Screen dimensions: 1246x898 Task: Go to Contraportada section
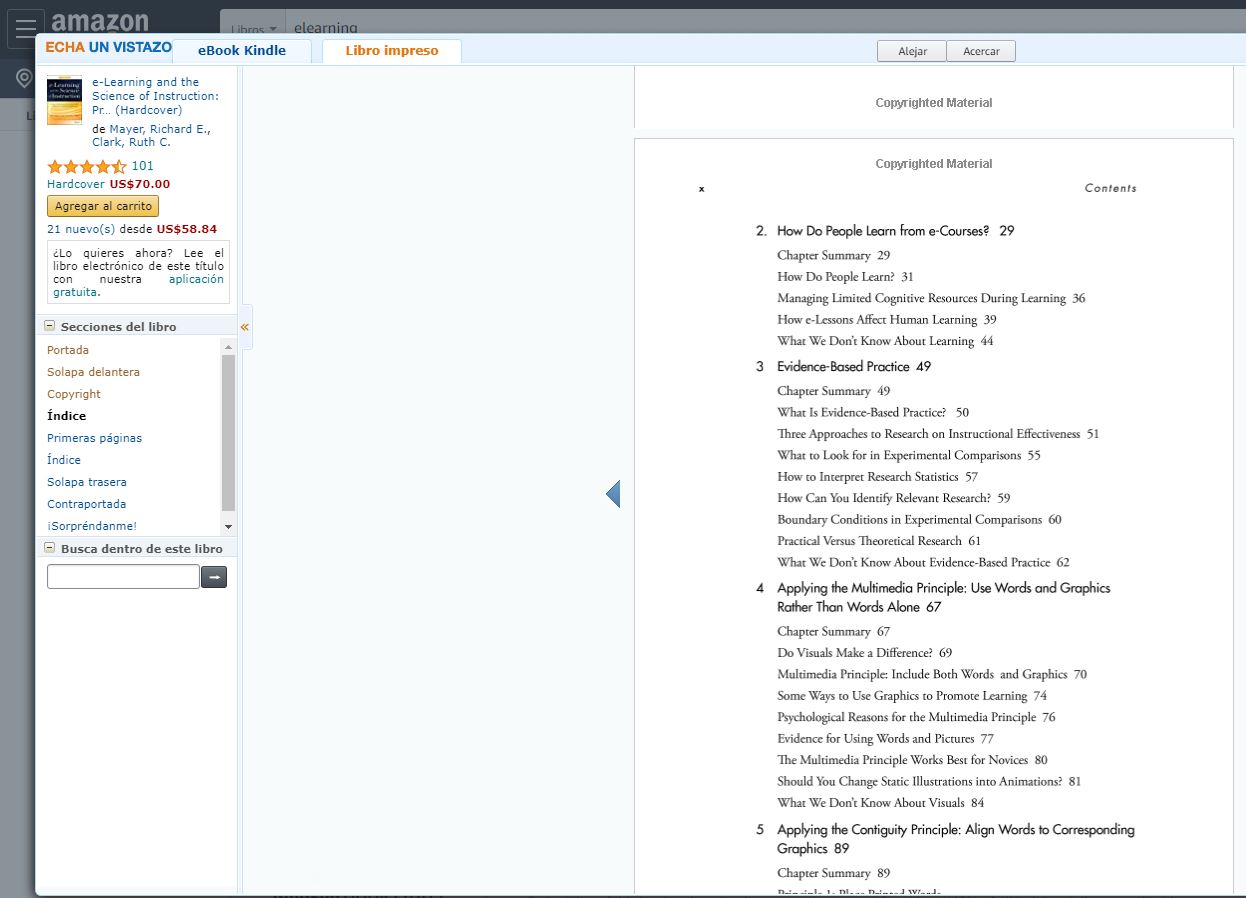[87, 504]
